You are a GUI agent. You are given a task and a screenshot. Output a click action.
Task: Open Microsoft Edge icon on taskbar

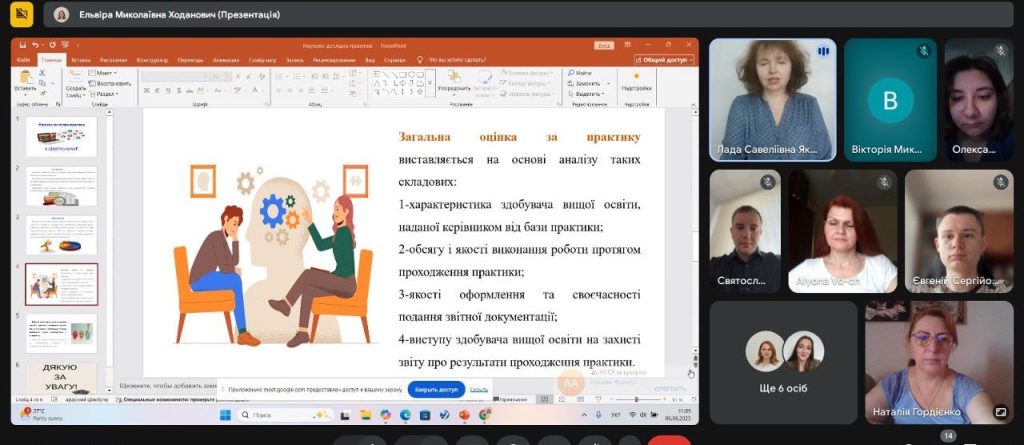(x=405, y=415)
